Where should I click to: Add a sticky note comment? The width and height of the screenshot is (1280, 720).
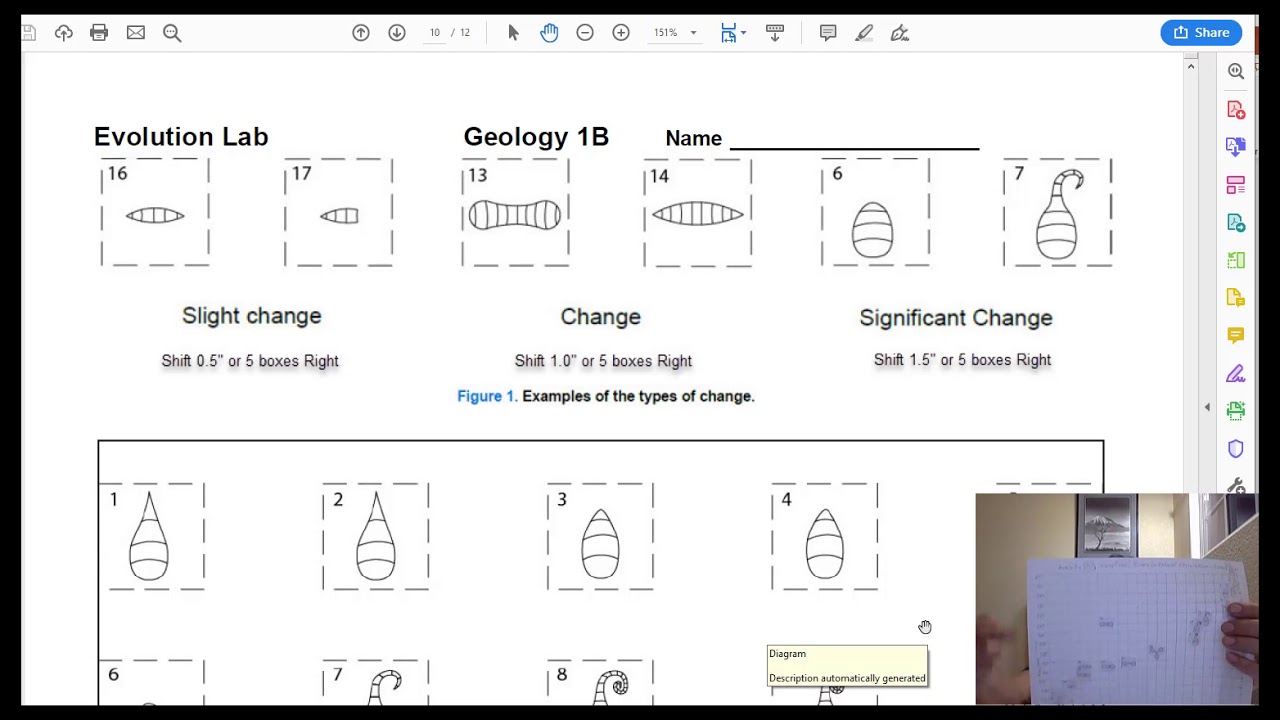[828, 33]
